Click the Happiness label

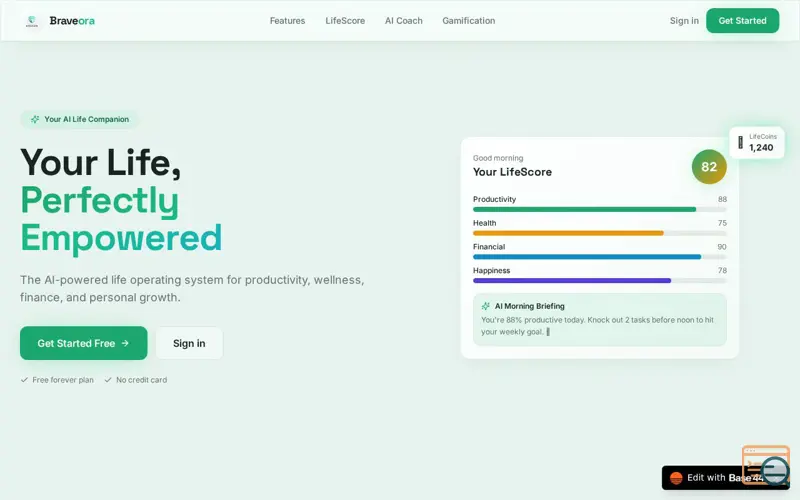(491, 270)
